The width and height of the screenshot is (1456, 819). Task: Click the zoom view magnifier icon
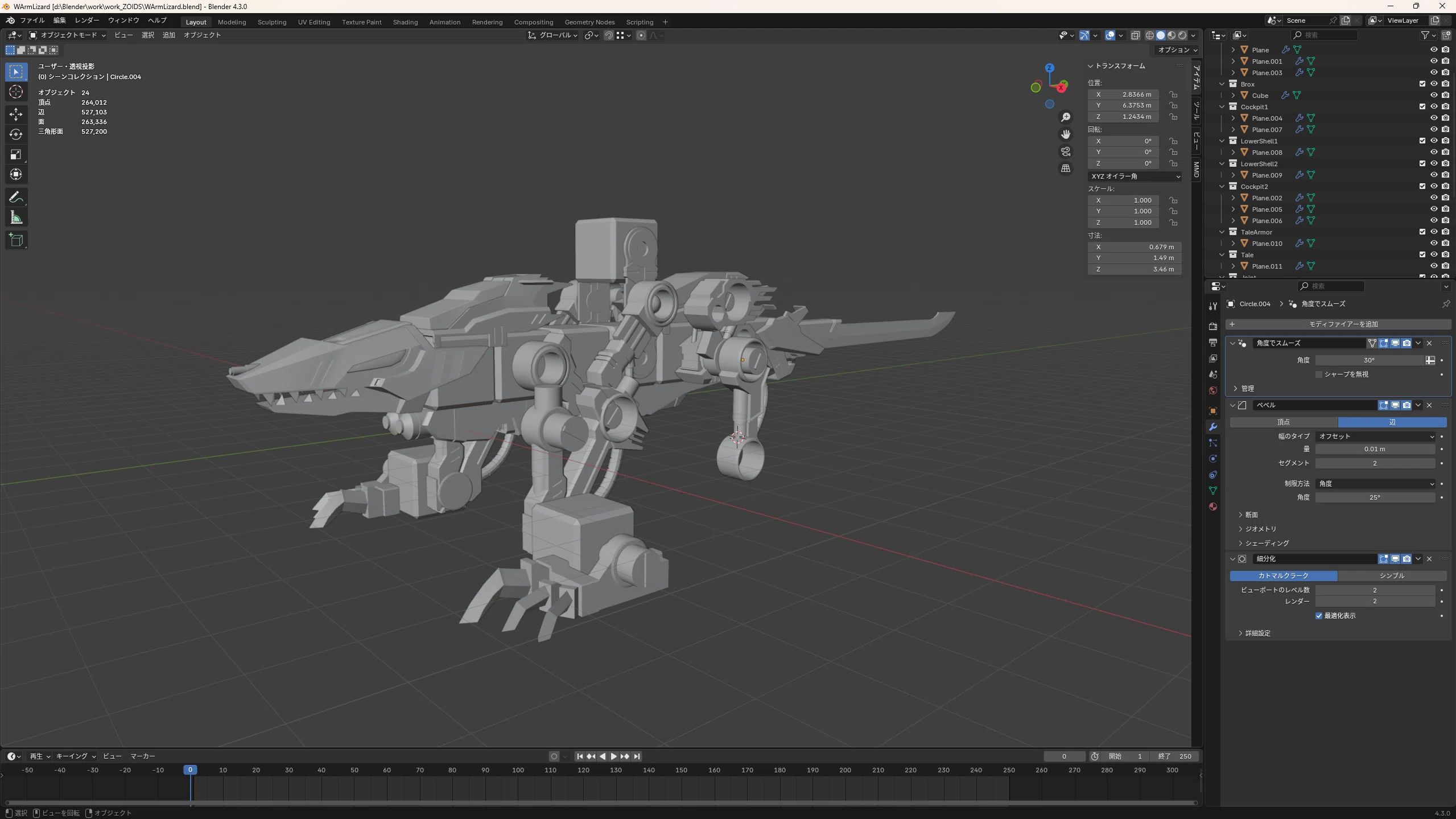point(1066,117)
